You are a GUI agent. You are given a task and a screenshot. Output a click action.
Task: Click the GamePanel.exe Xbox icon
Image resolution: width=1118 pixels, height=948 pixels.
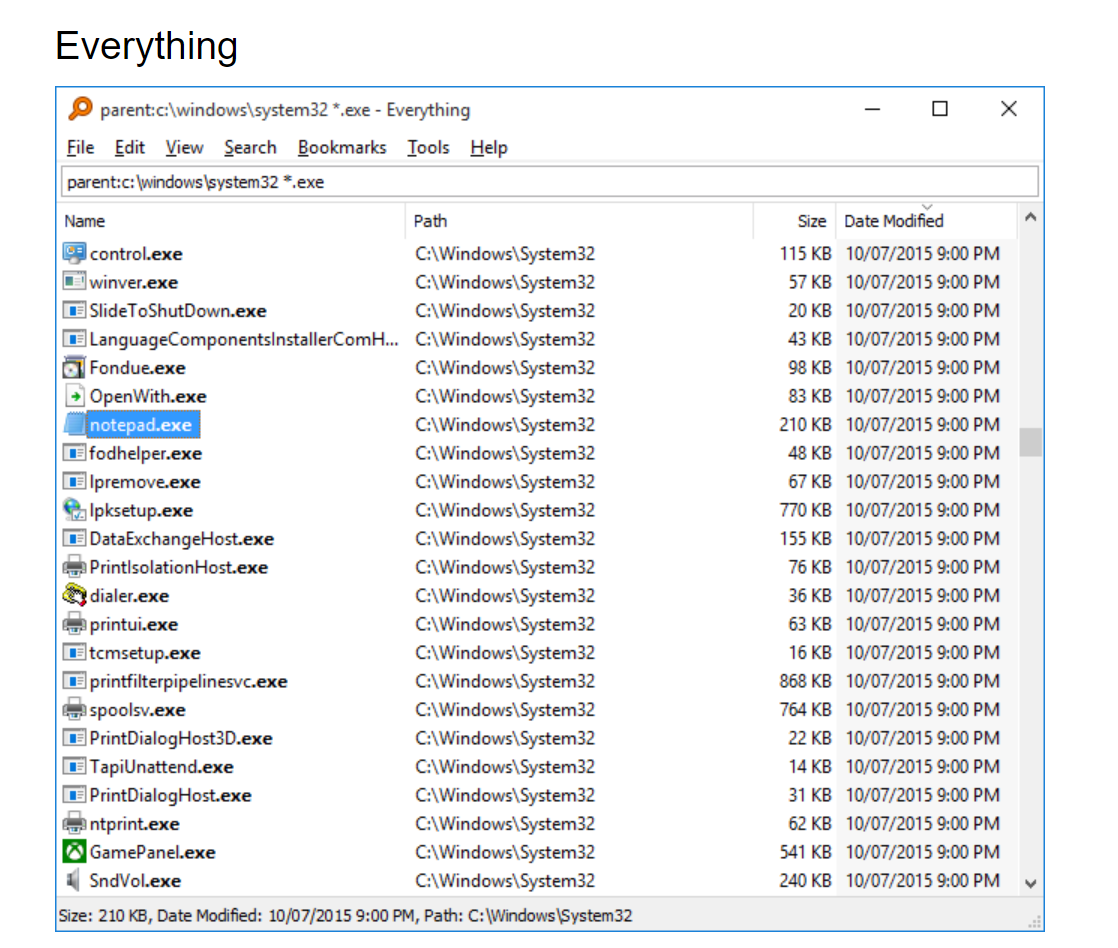click(x=74, y=852)
